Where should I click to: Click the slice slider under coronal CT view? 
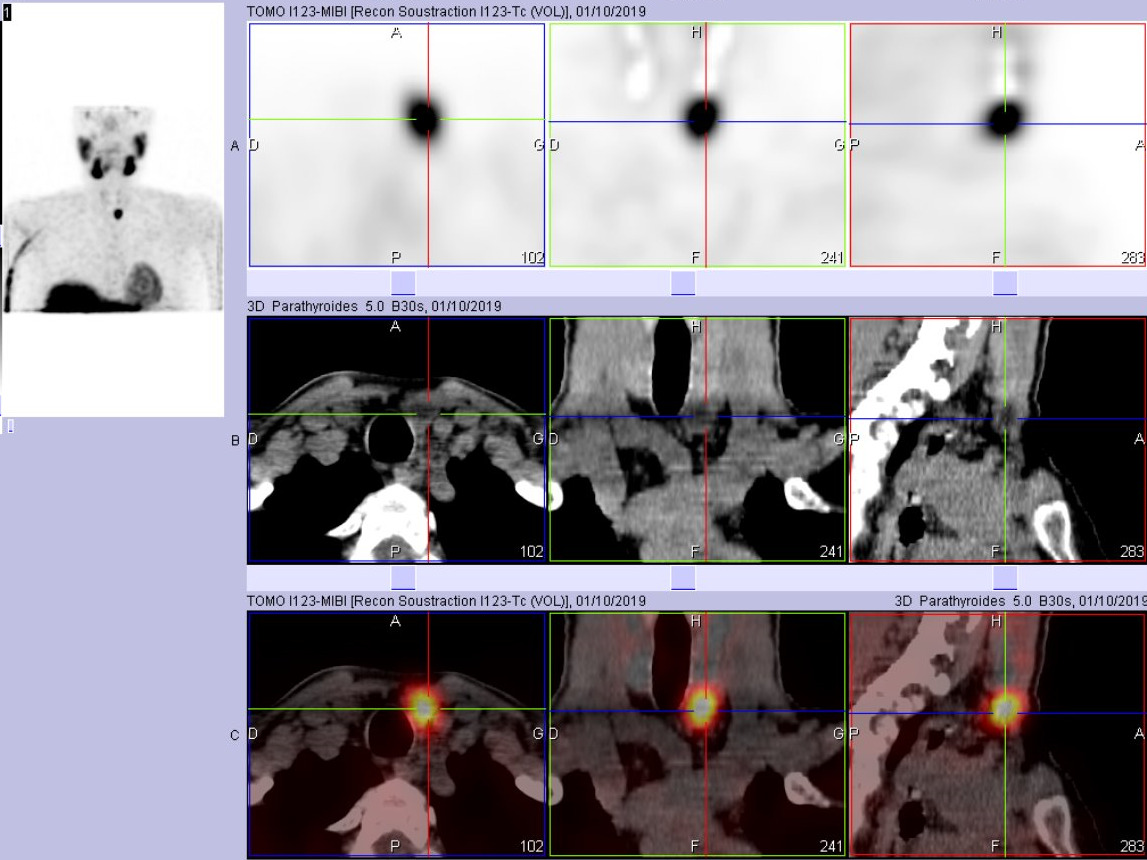[683, 578]
